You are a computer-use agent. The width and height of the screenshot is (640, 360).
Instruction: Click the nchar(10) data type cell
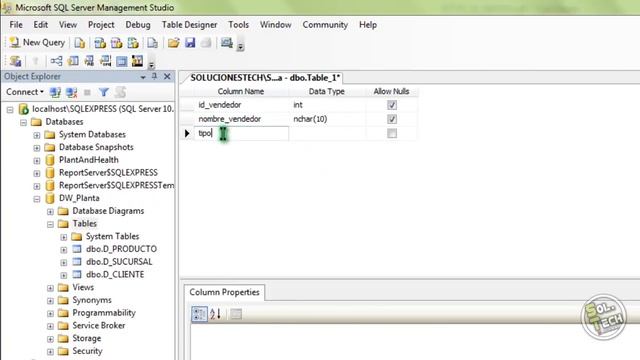click(x=327, y=119)
